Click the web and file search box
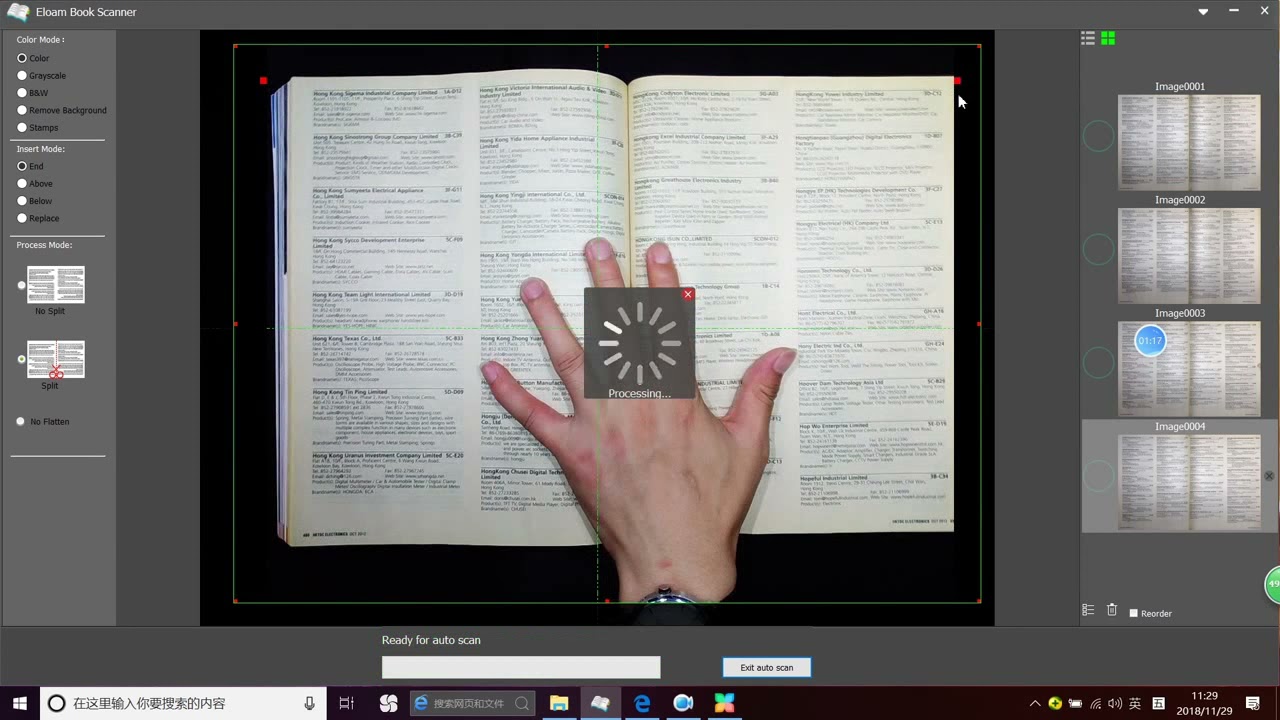This screenshot has width=1280, height=720. click(473, 703)
